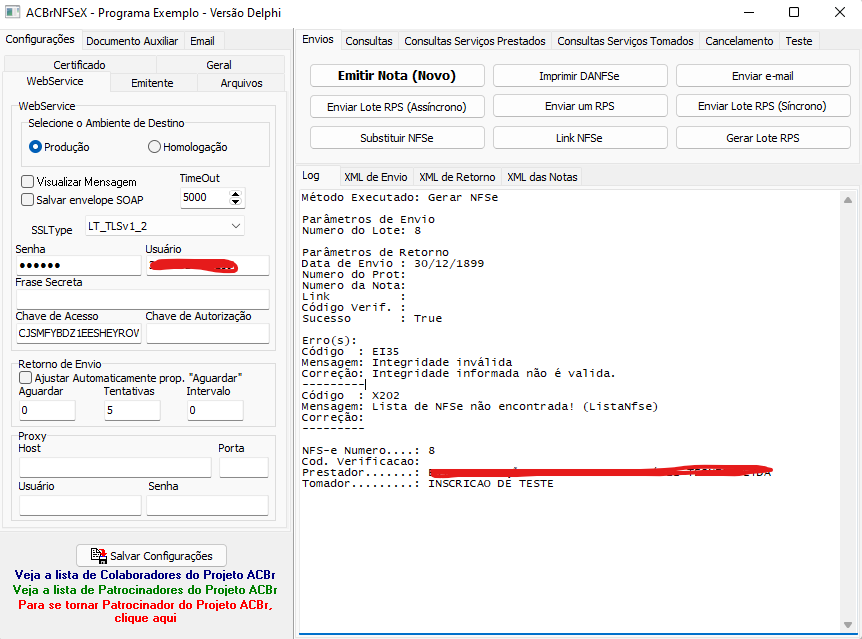
Task: Click the 'Método Executado: Gerar NFSe' line
Action: (x=400, y=197)
